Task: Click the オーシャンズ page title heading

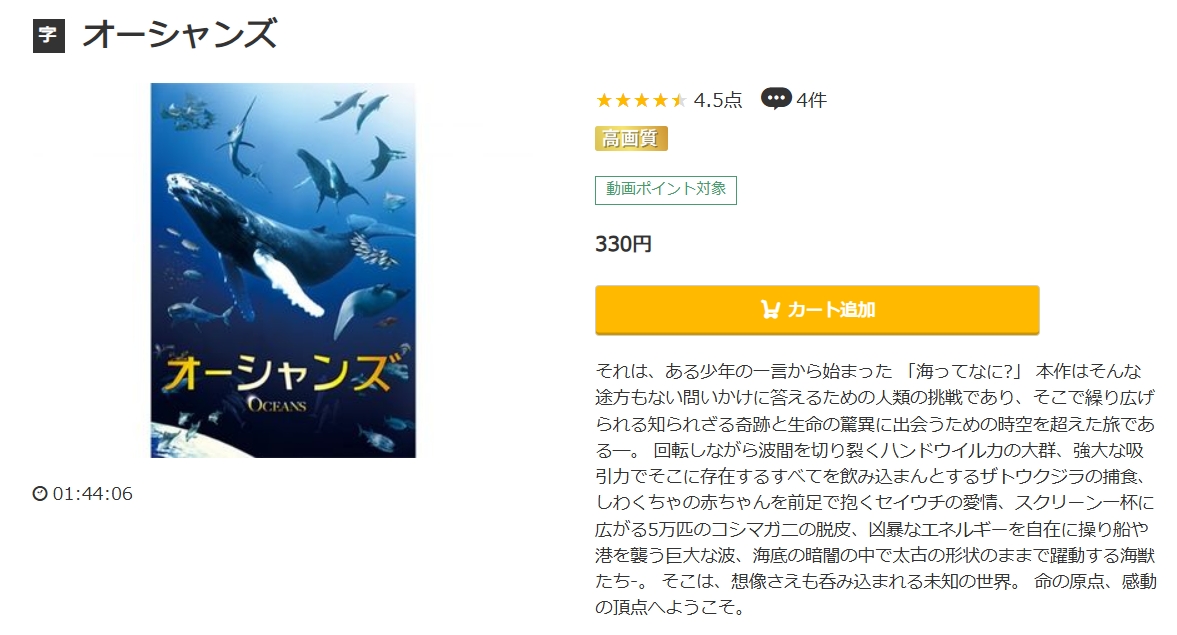Action: point(179,35)
